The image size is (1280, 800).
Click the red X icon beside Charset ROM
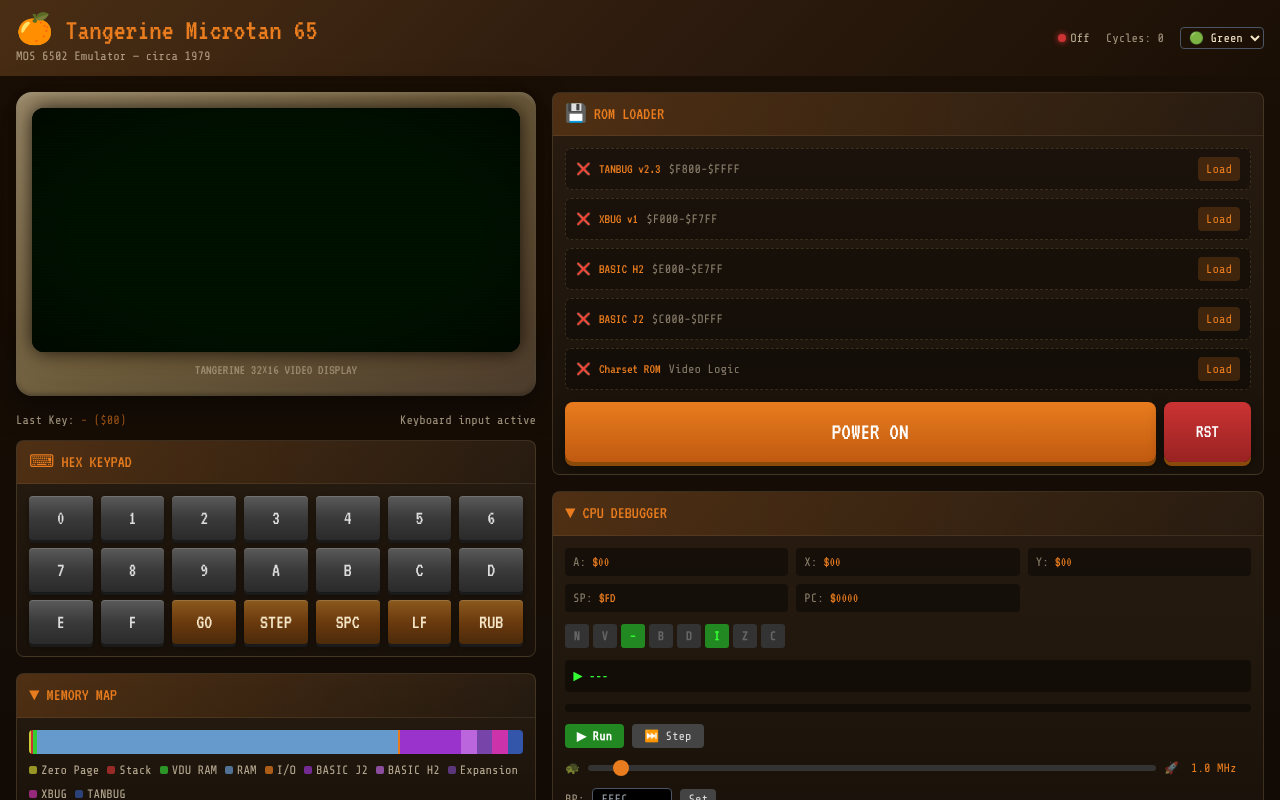(583, 369)
